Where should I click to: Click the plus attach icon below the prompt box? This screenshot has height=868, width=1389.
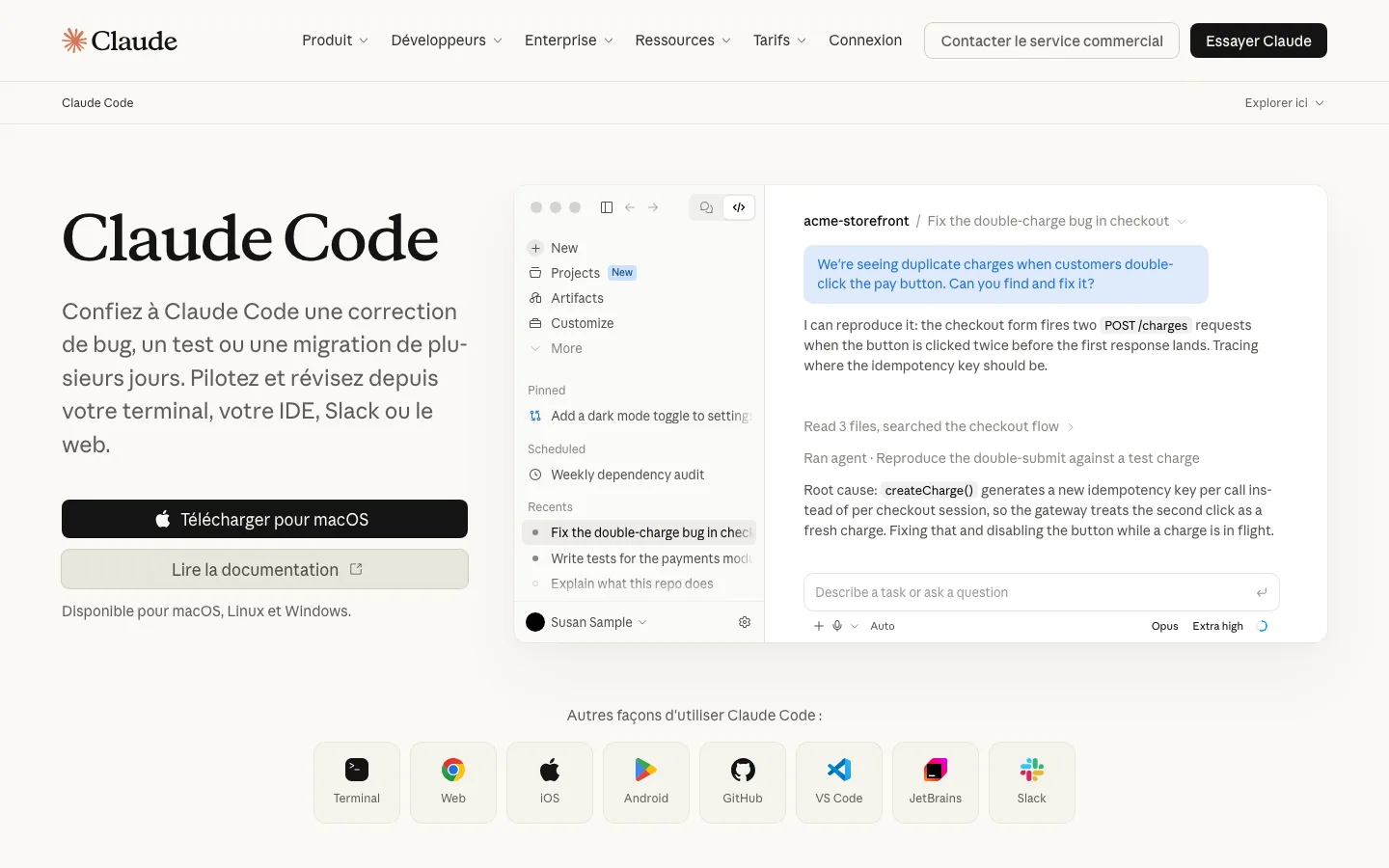click(819, 626)
